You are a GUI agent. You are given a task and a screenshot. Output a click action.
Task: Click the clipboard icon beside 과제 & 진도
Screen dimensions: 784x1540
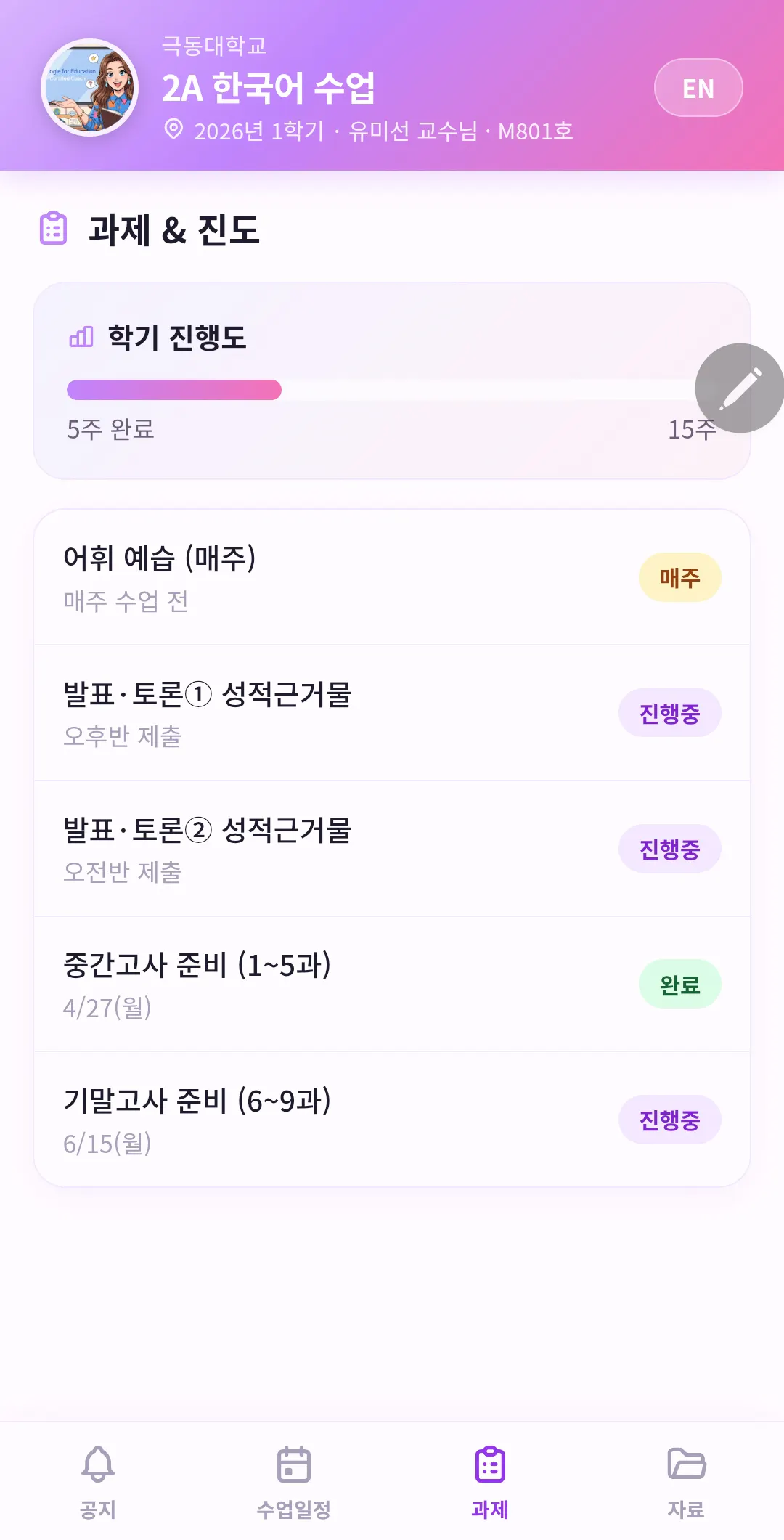(53, 229)
